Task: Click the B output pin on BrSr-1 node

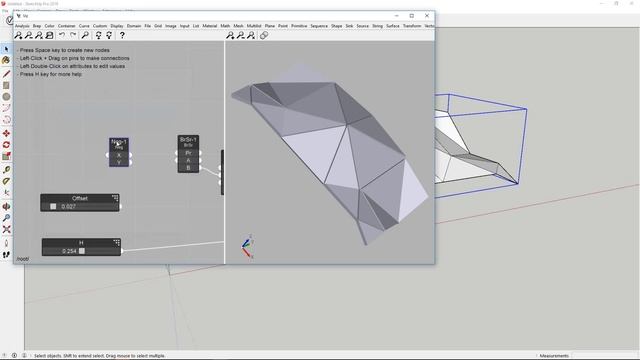Action: click(x=200, y=168)
